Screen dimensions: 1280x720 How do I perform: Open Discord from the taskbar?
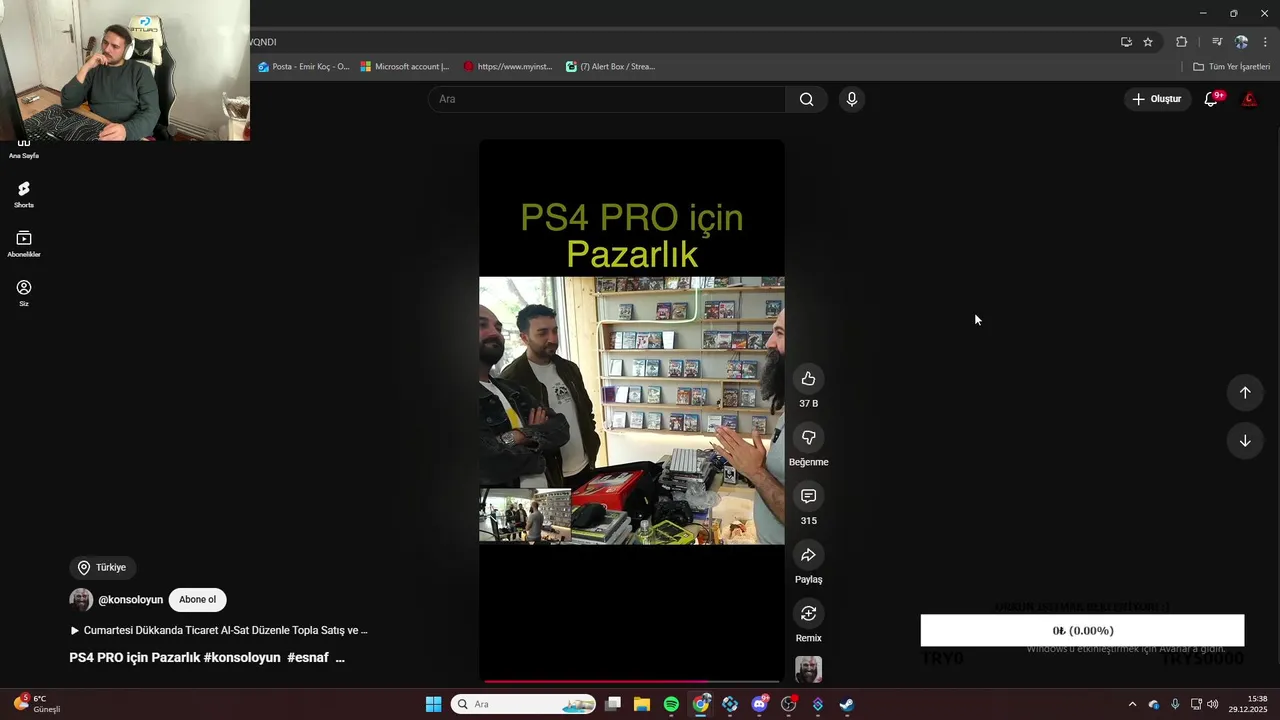tap(759, 704)
